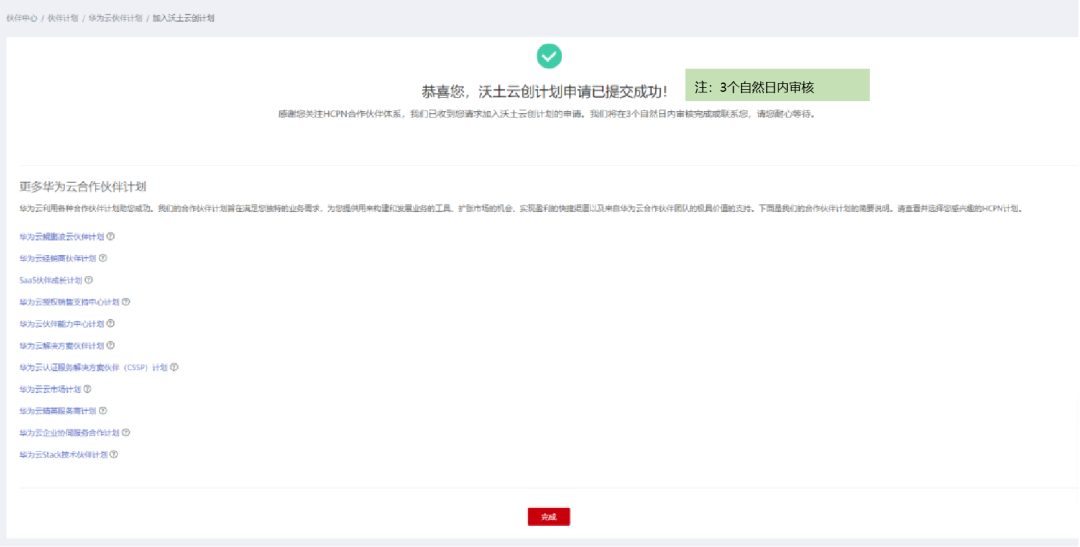Screen dimensions: 1080x547
Task: Open the SaaS伙伴成长计划 link
Action: pos(50,280)
